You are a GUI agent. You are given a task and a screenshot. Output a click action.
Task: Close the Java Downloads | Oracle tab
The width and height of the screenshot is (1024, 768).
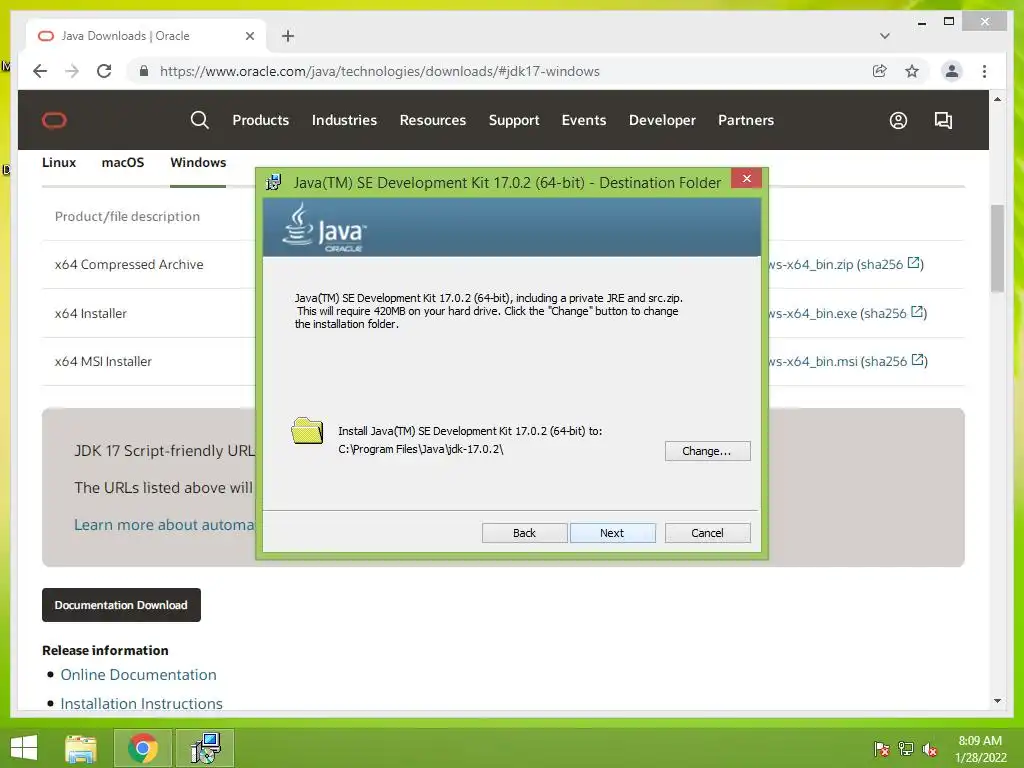point(249,36)
